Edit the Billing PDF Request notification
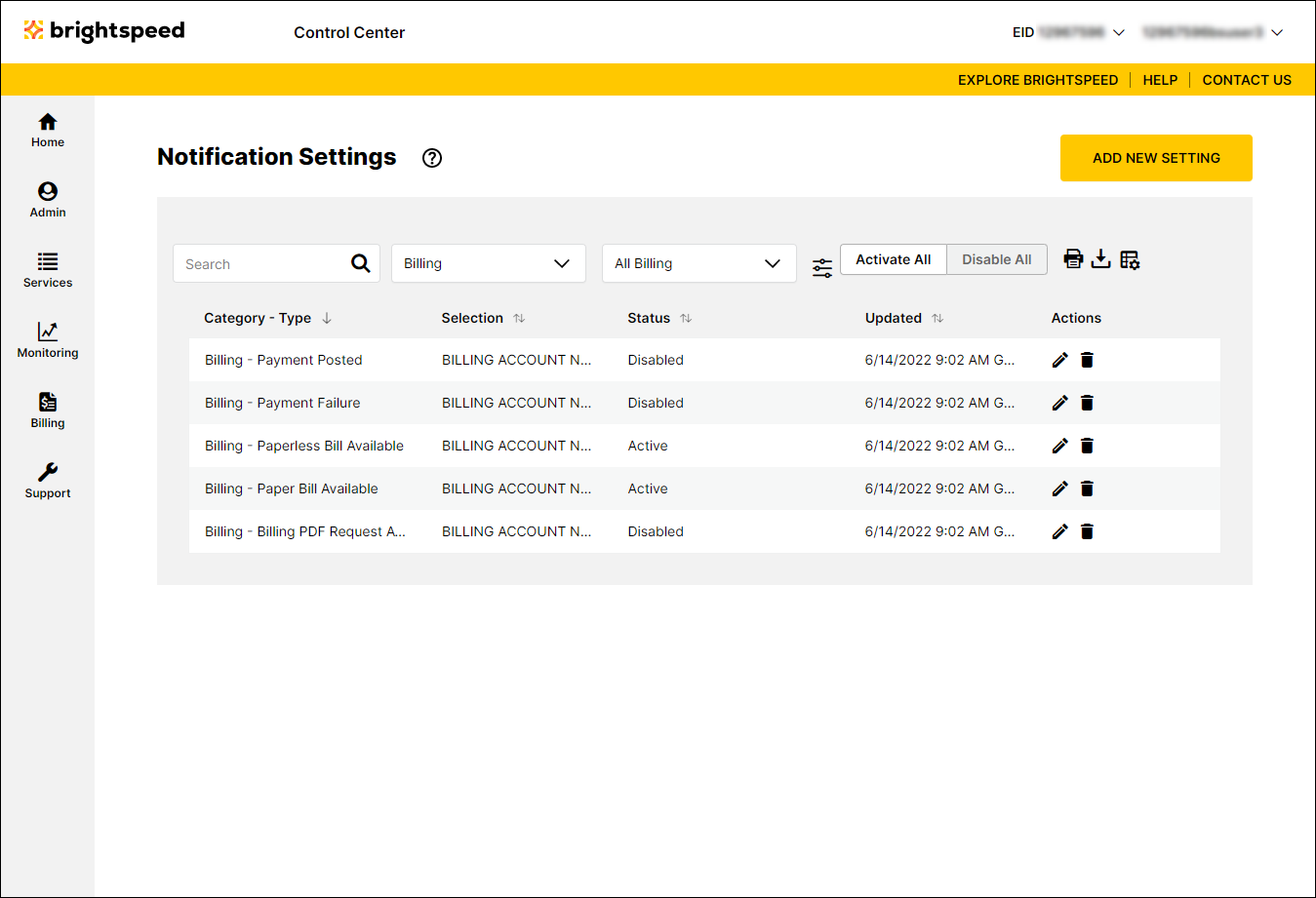The width and height of the screenshot is (1316, 898). point(1060,531)
